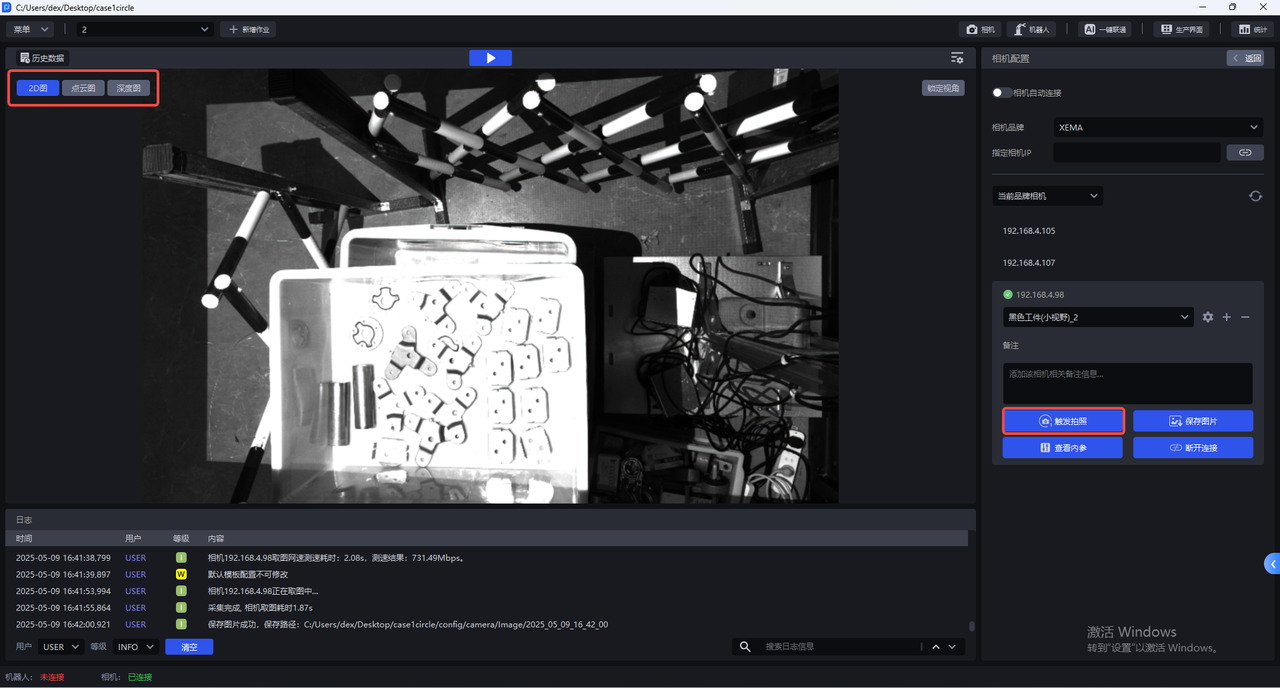
Task: Click the display settings icon above the image
Action: pos(957,58)
